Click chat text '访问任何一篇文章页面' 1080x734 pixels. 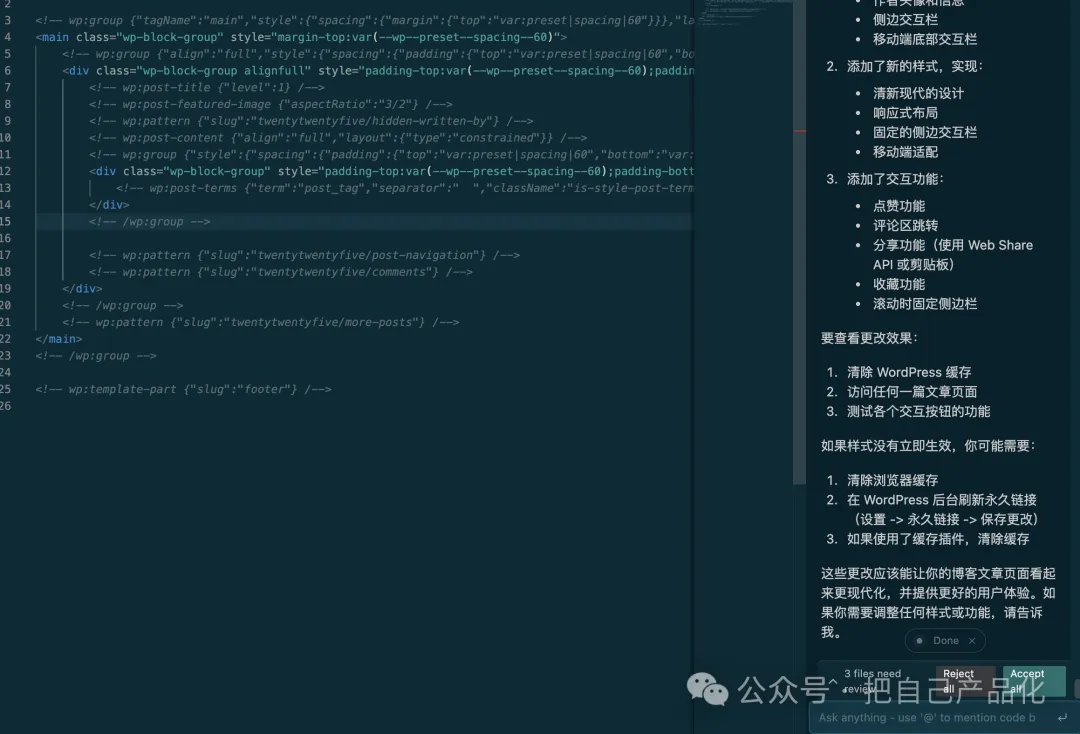click(912, 392)
